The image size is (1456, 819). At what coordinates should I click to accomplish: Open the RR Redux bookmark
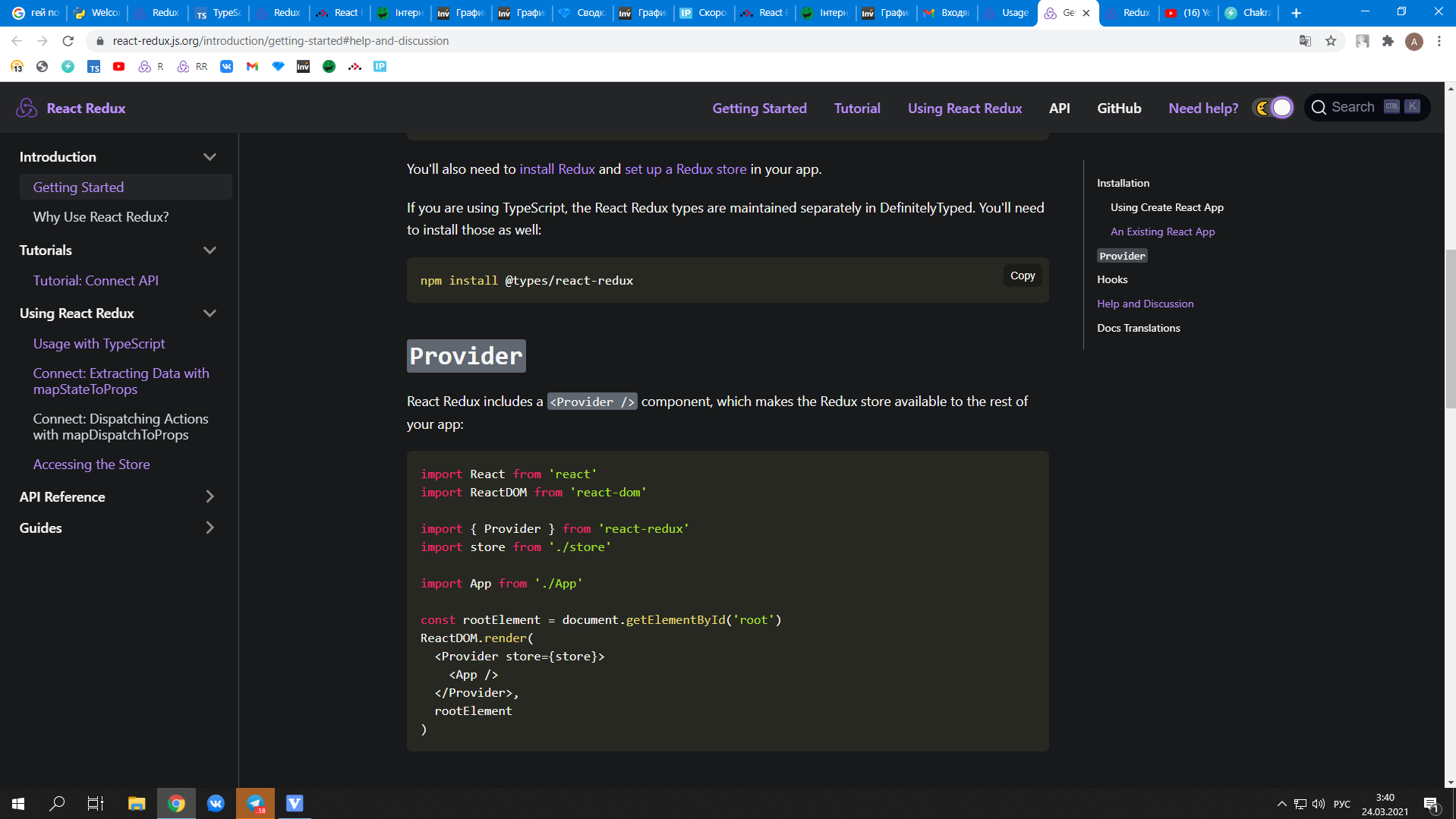(x=192, y=67)
